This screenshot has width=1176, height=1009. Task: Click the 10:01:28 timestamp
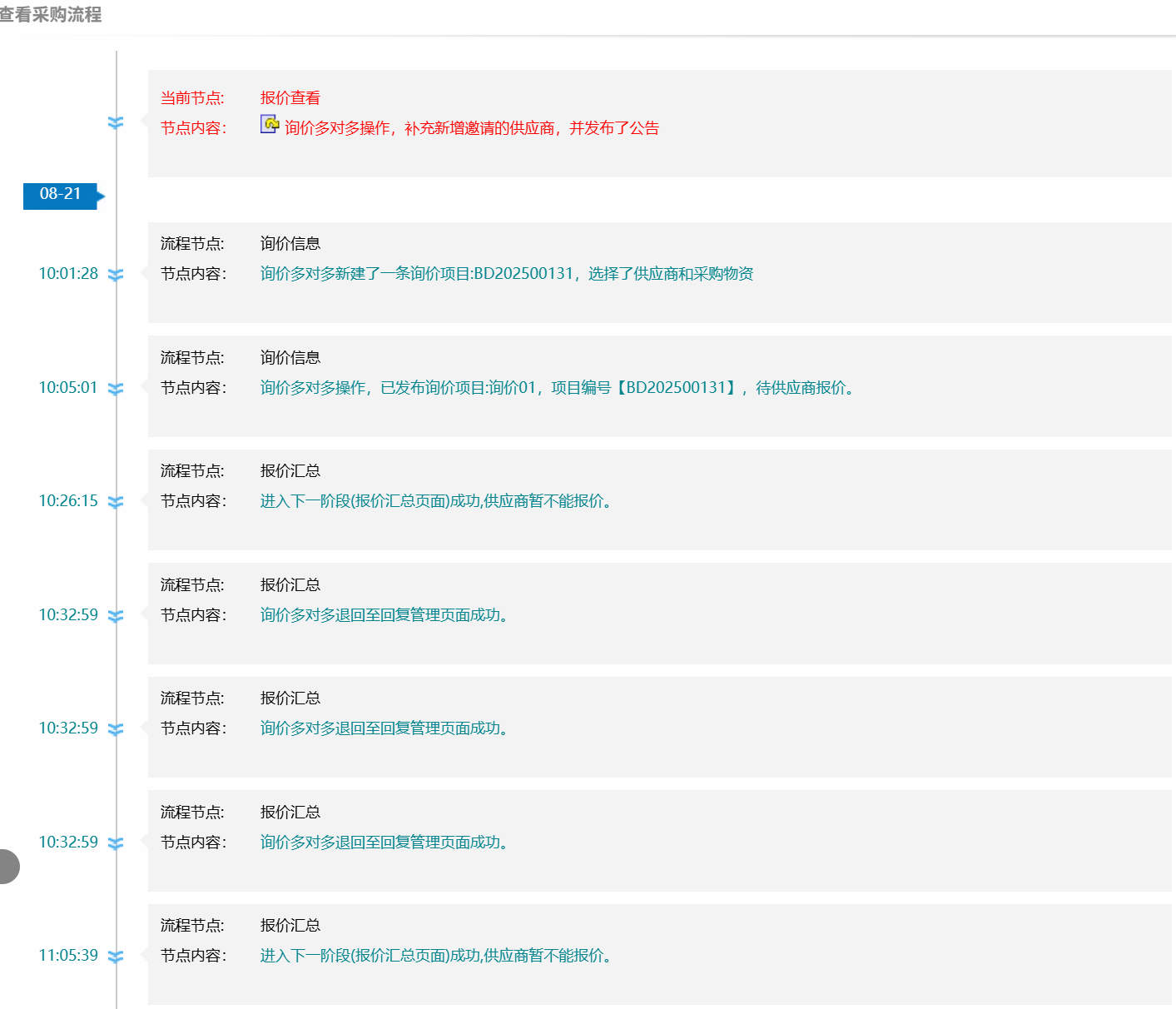(68, 274)
